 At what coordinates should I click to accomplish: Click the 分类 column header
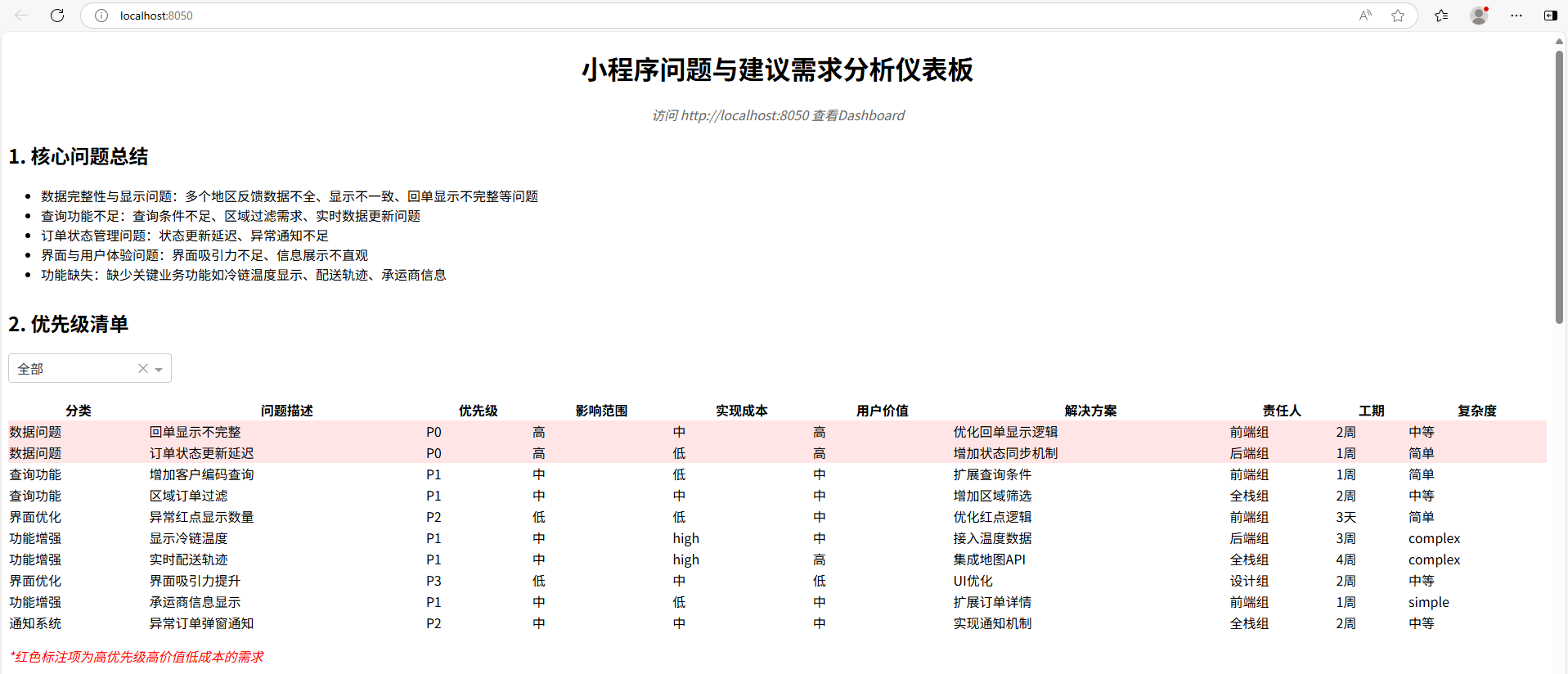pos(79,411)
